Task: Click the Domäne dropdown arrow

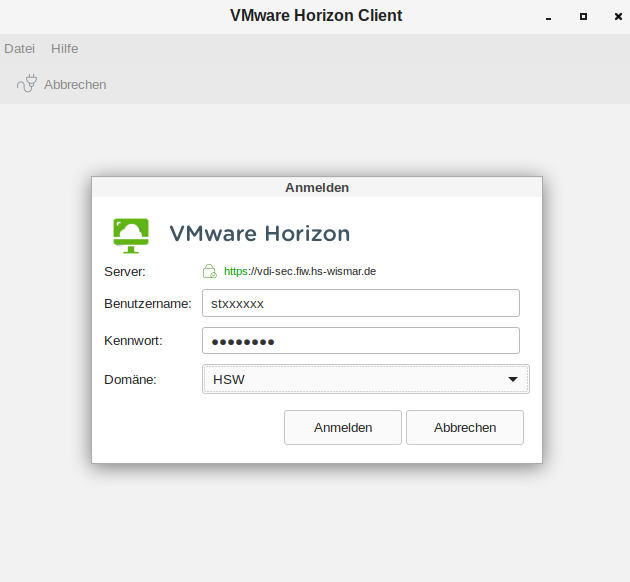Action: tap(513, 379)
